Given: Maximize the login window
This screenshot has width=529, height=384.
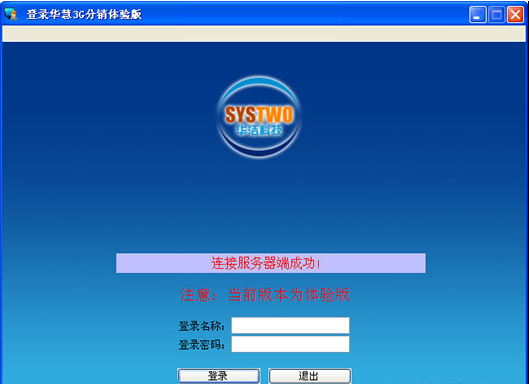Looking at the screenshot, I should coord(496,15).
